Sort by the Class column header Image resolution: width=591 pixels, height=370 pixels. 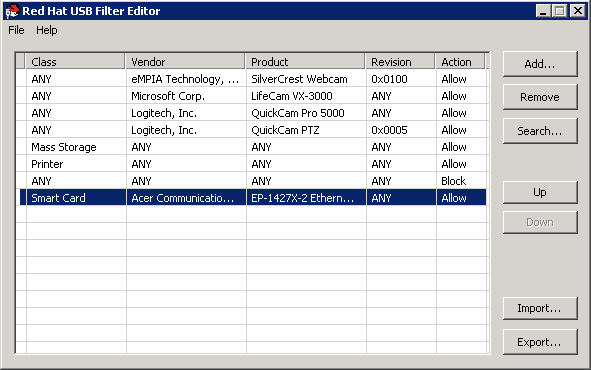(75, 61)
